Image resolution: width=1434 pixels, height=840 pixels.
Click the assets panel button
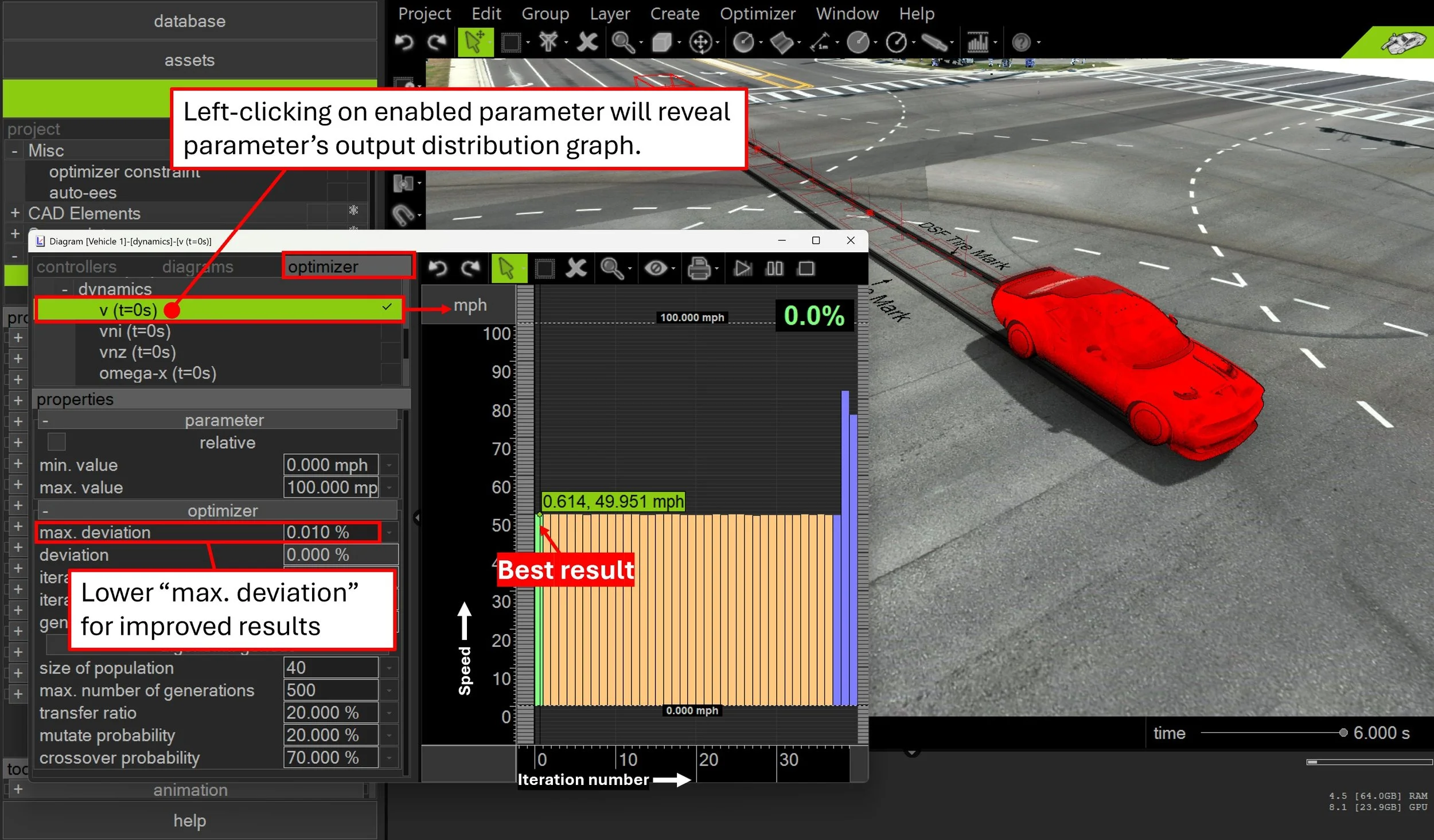[189, 60]
